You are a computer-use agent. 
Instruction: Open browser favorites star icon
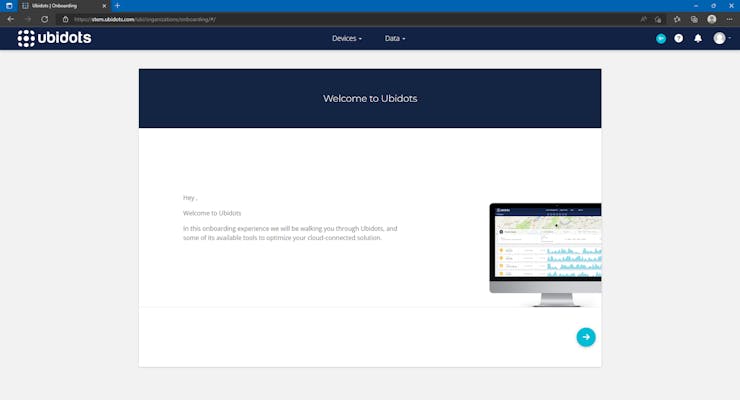point(677,19)
